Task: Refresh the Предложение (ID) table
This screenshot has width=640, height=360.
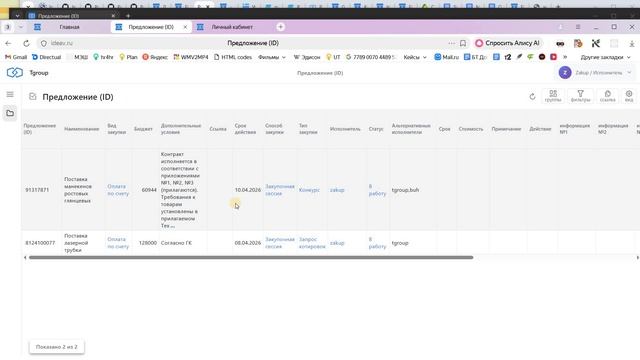Action: (x=532, y=97)
